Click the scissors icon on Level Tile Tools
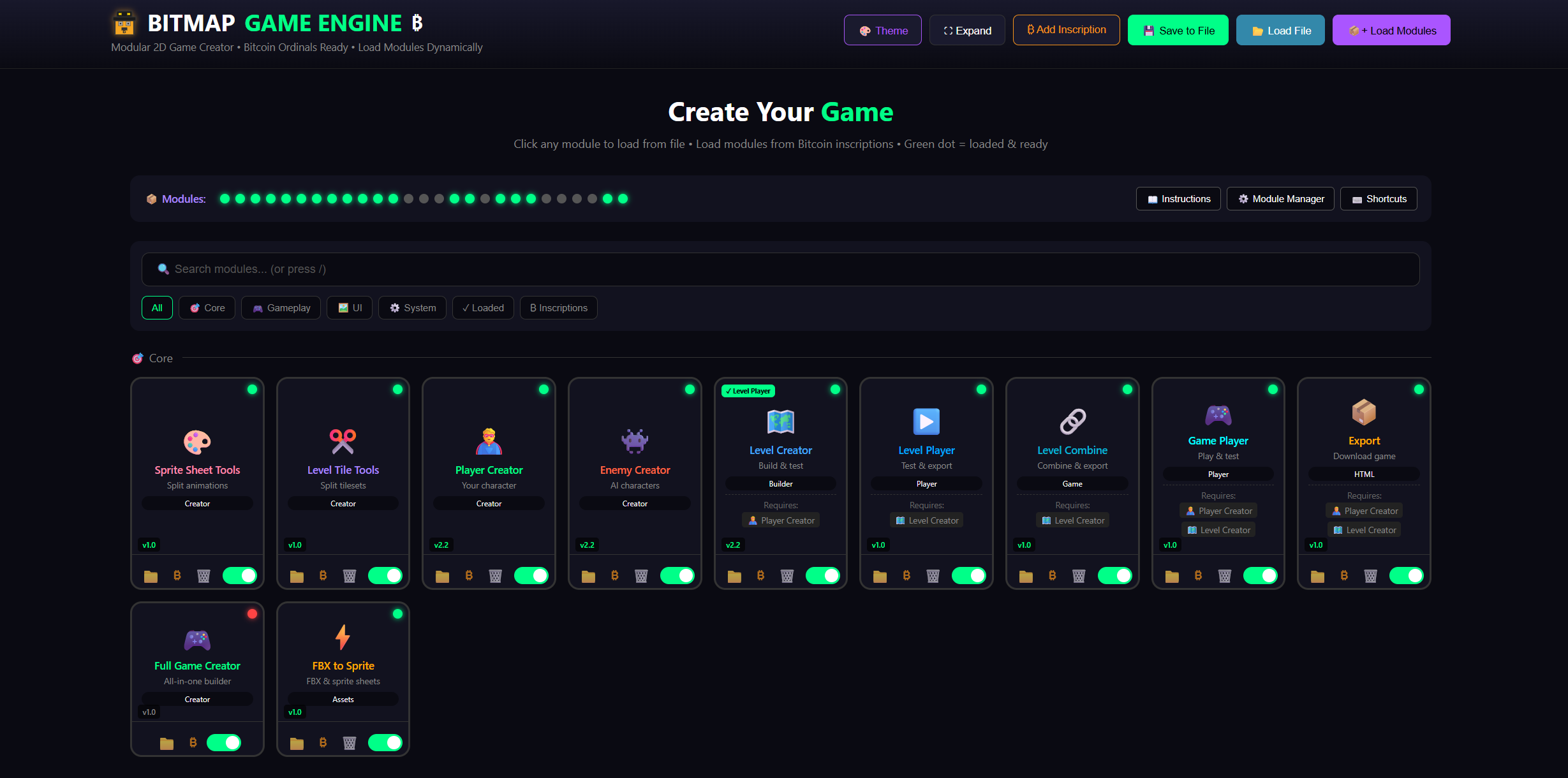Viewport: 1568px width, 778px height. [x=343, y=441]
